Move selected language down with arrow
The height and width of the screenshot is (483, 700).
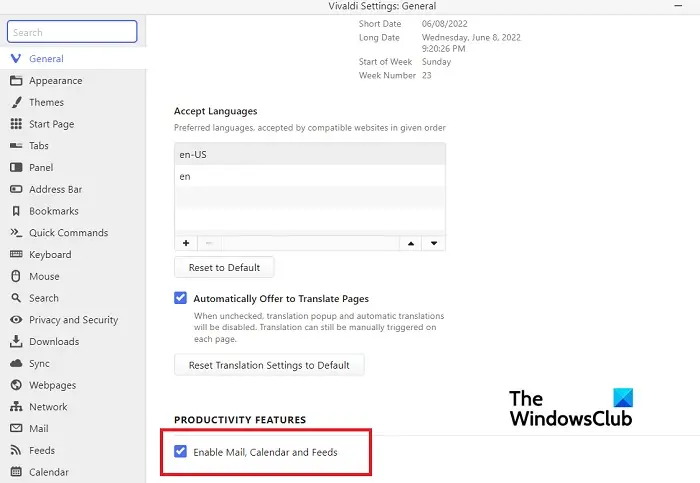click(434, 243)
